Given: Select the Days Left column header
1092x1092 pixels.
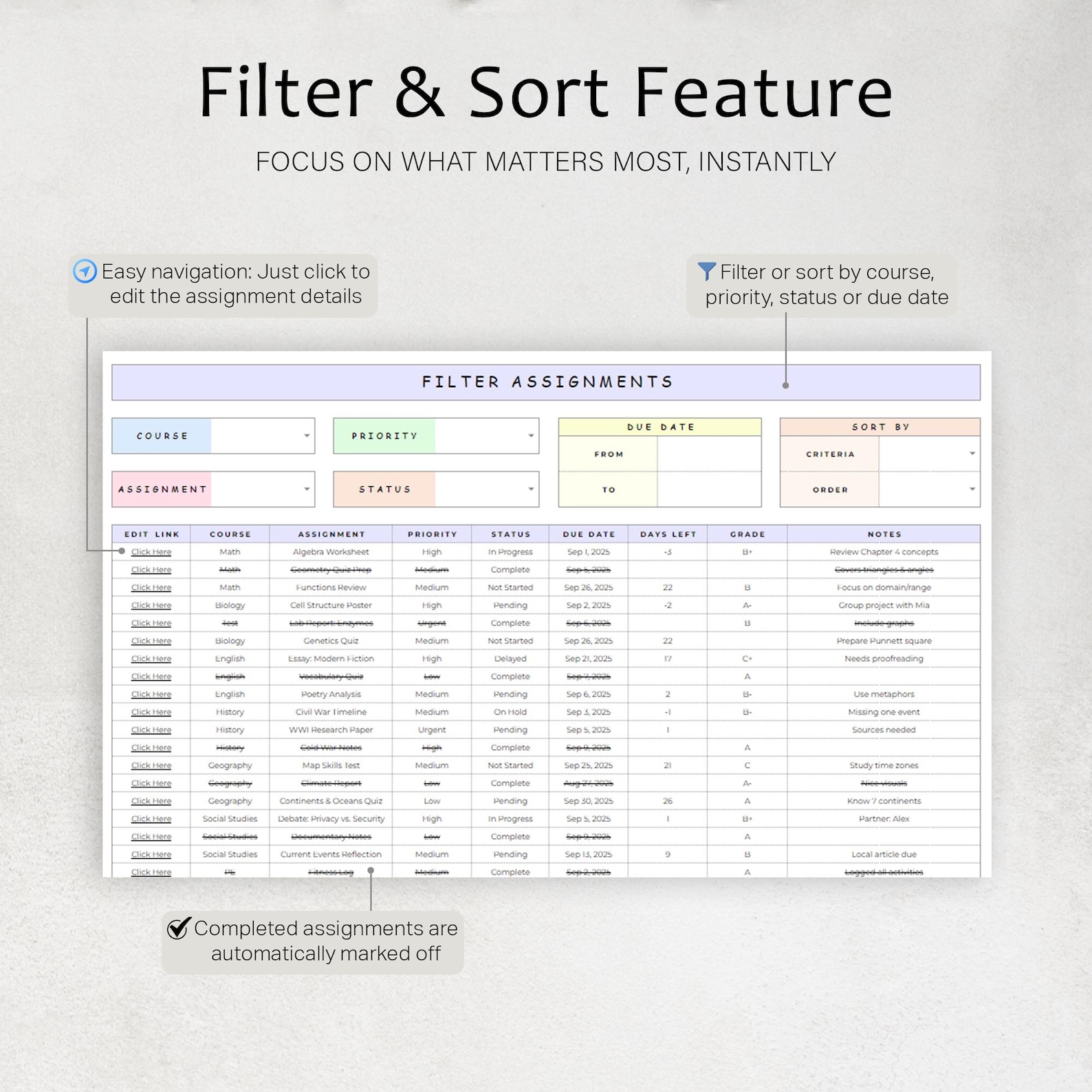Looking at the screenshot, I should pos(668,534).
